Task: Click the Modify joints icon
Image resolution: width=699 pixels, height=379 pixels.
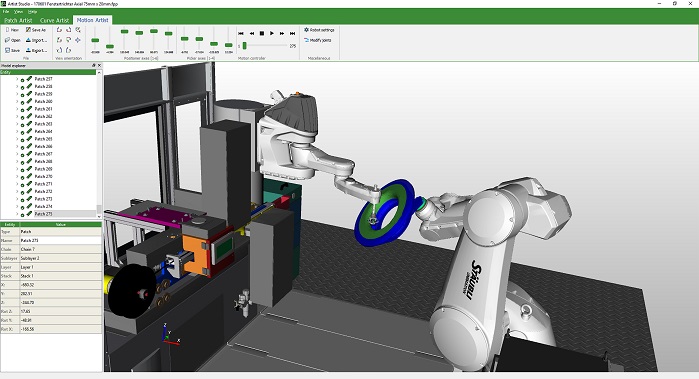Action: (x=306, y=40)
